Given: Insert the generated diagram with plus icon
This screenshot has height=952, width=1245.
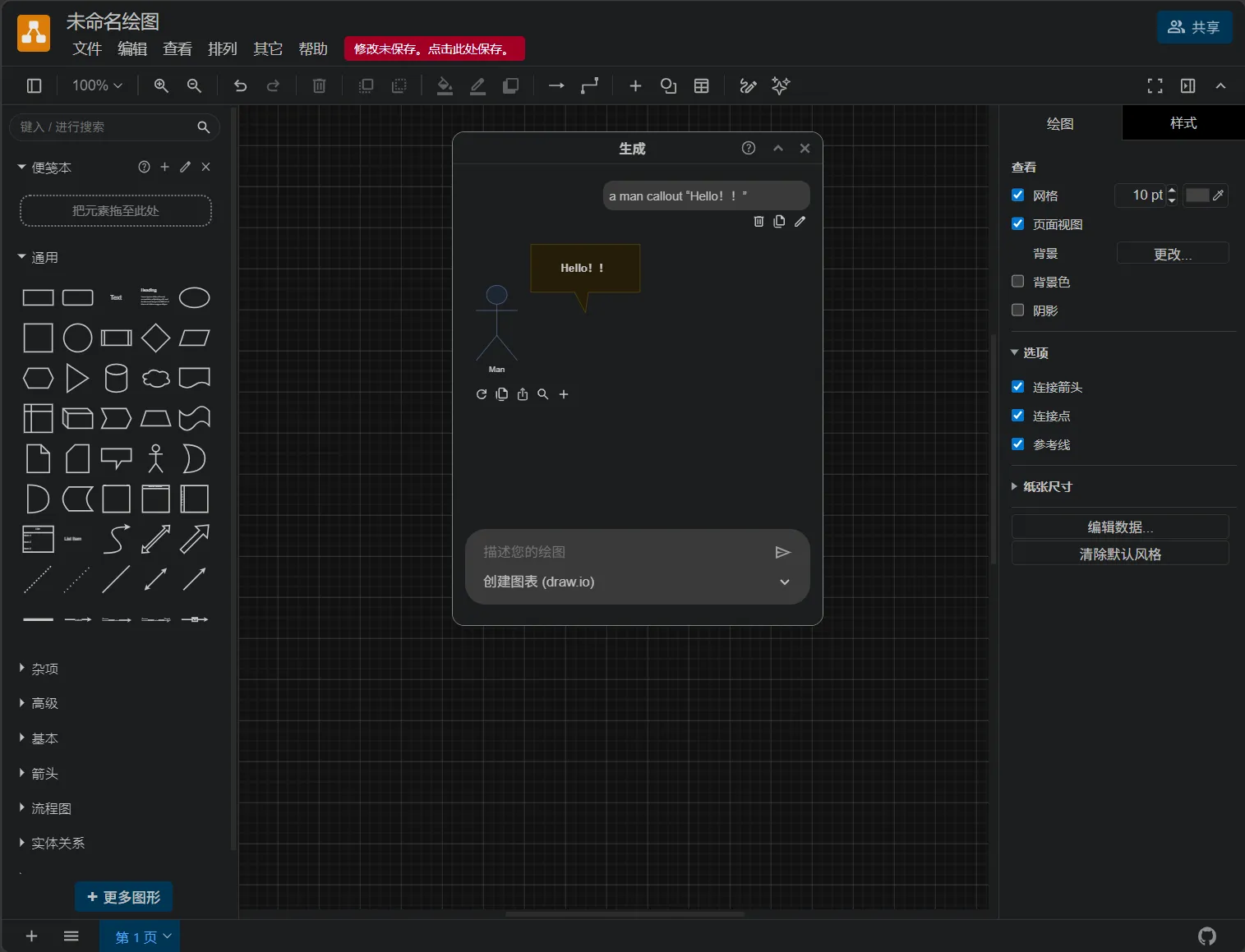Looking at the screenshot, I should click(564, 394).
